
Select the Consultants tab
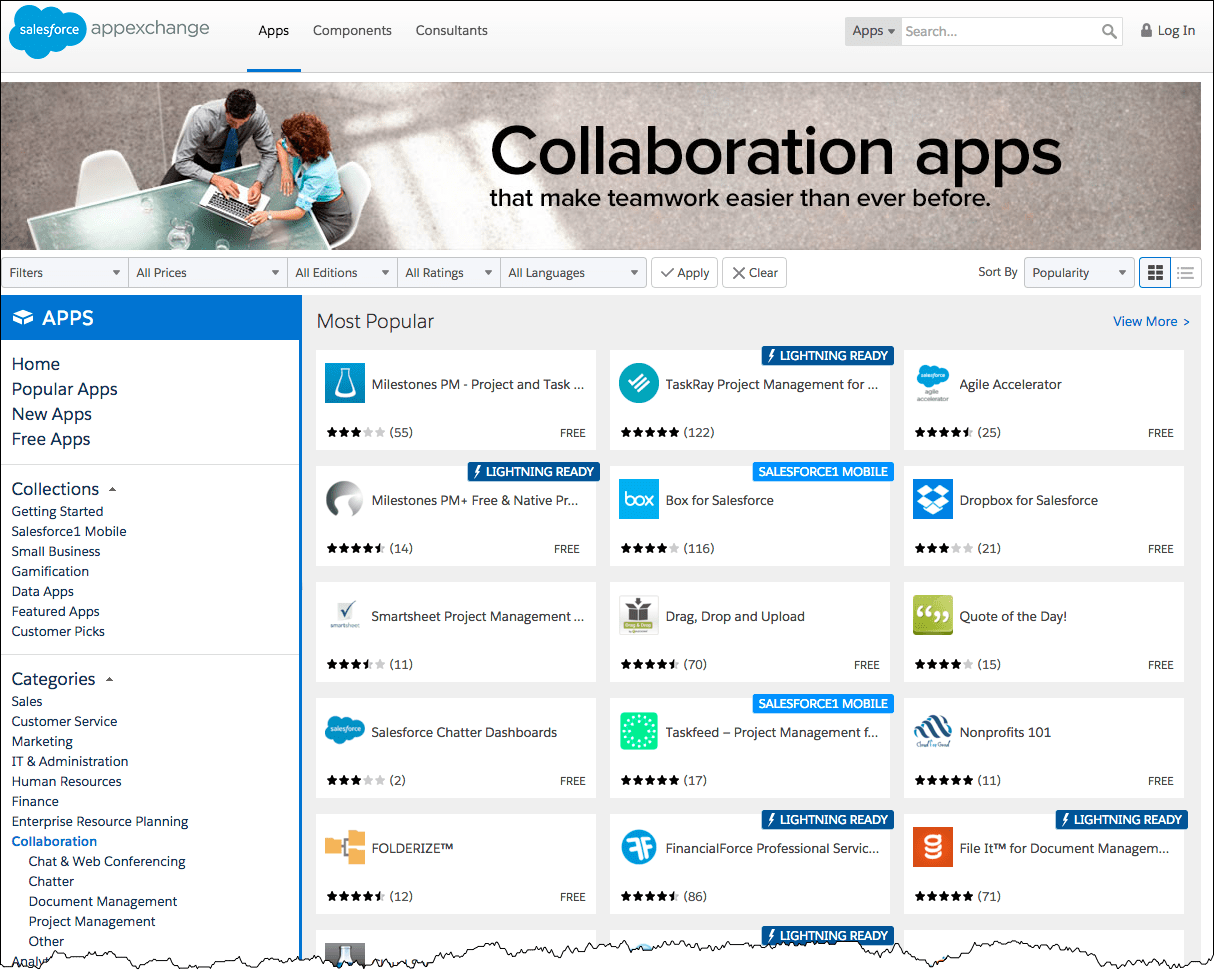coord(452,31)
